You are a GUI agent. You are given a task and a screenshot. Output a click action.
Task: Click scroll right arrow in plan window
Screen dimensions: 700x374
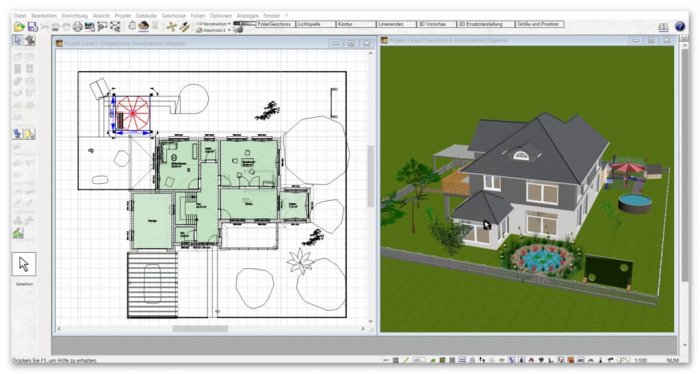[363, 328]
